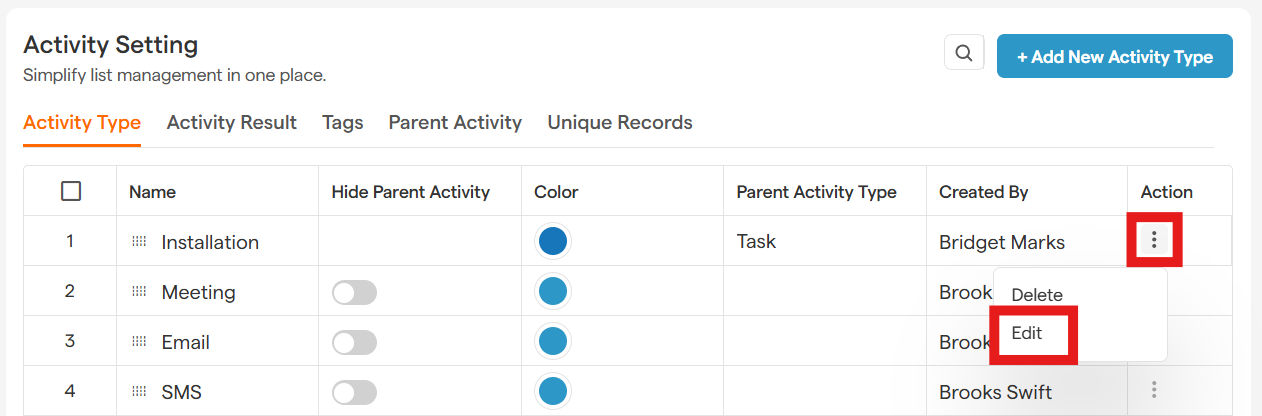1262x416 pixels.
Task: Click the Meeting color swatch
Action: (552, 292)
